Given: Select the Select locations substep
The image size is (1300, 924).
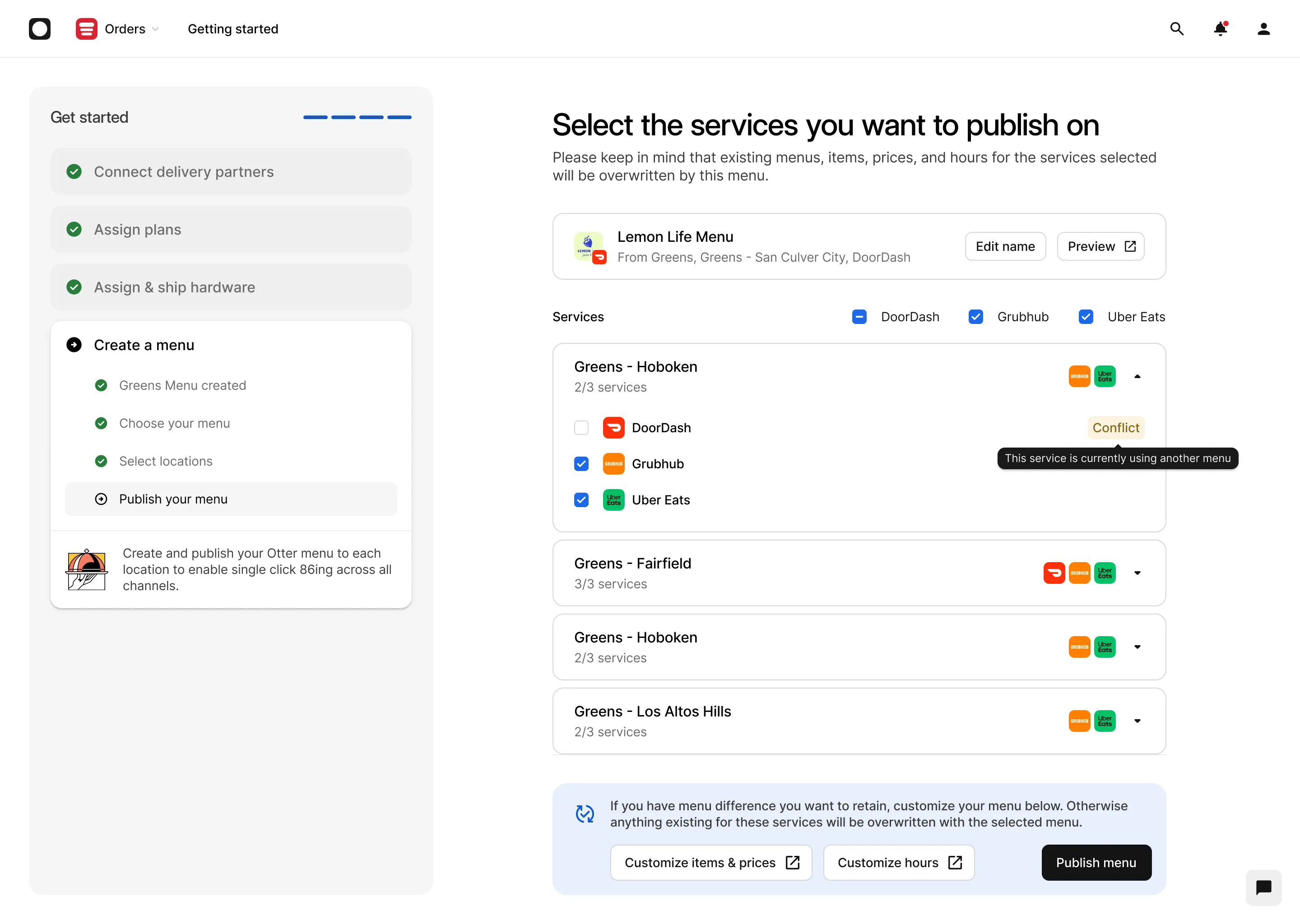Looking at the screenshot, I should 166,462.
